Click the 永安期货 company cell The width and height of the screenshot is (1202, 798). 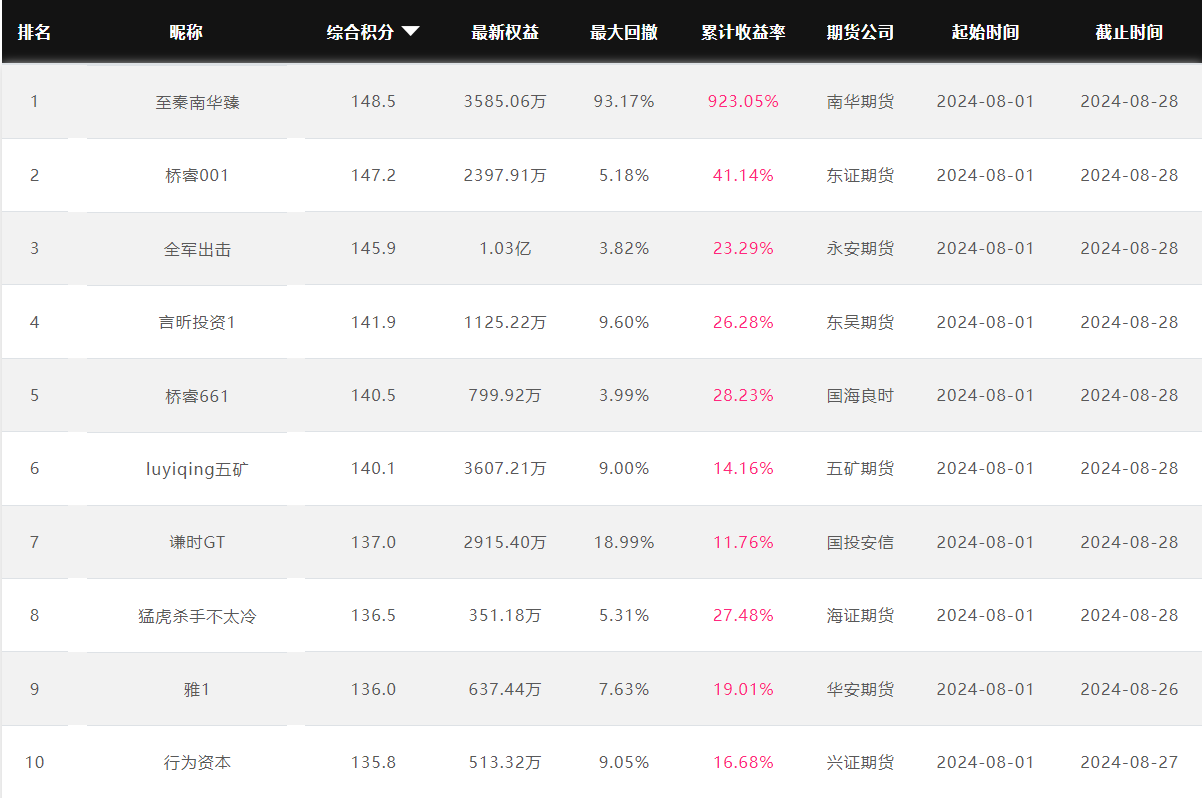860,248
